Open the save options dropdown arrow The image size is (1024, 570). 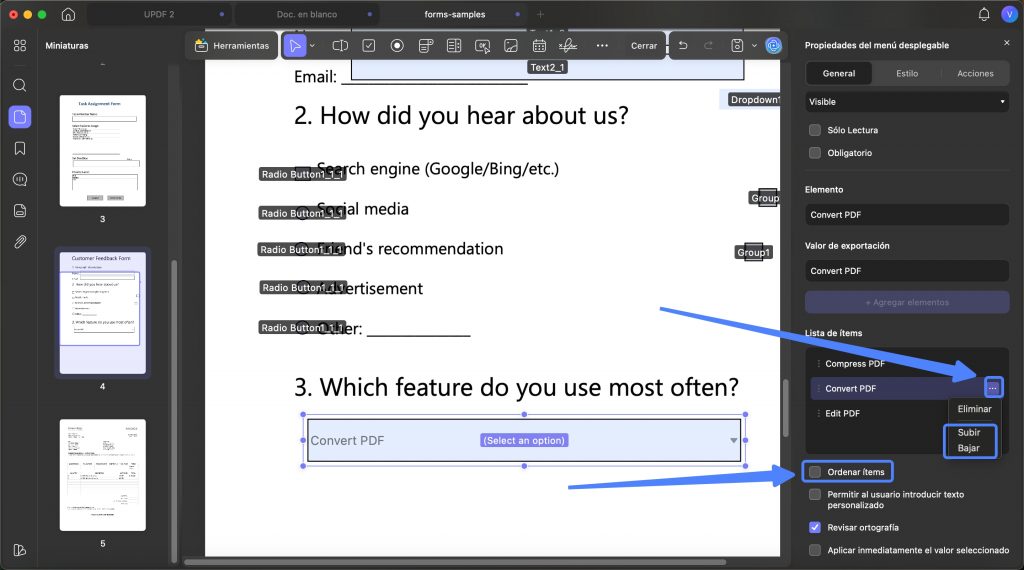point(754,46)
